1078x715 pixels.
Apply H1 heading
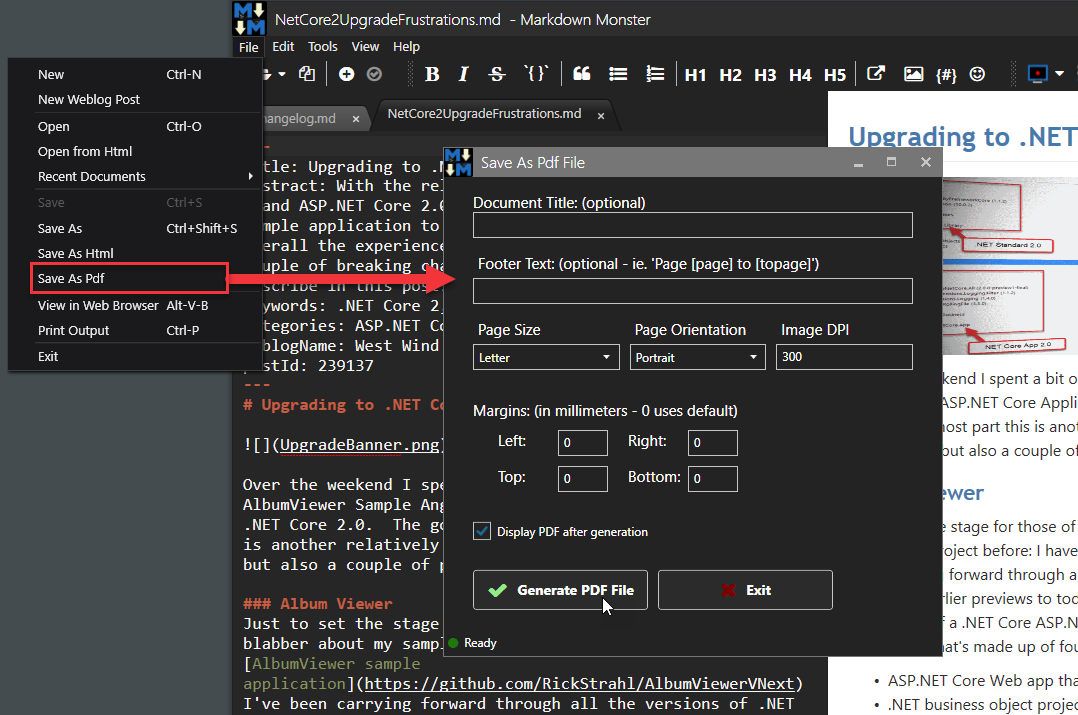(x=695, y=75)
